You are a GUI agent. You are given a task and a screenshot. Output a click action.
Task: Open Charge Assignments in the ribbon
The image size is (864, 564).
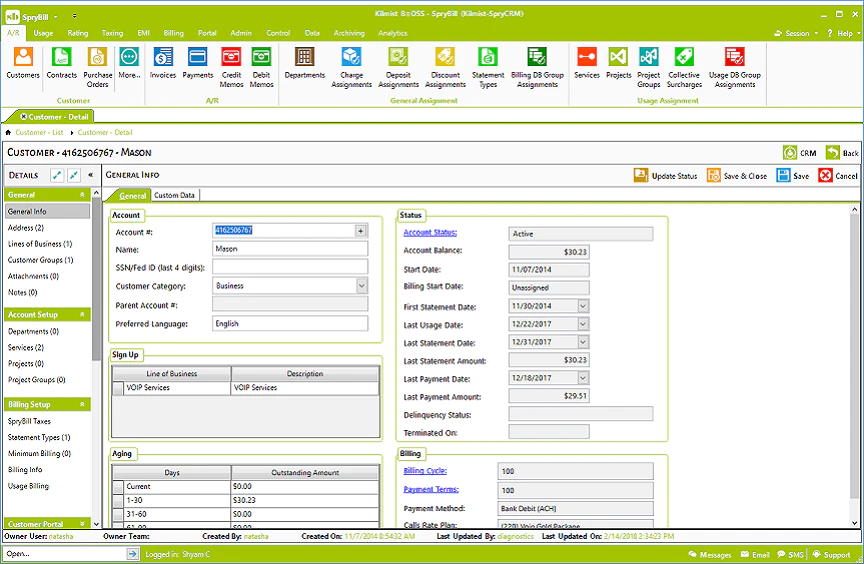(x=352, y=67)
